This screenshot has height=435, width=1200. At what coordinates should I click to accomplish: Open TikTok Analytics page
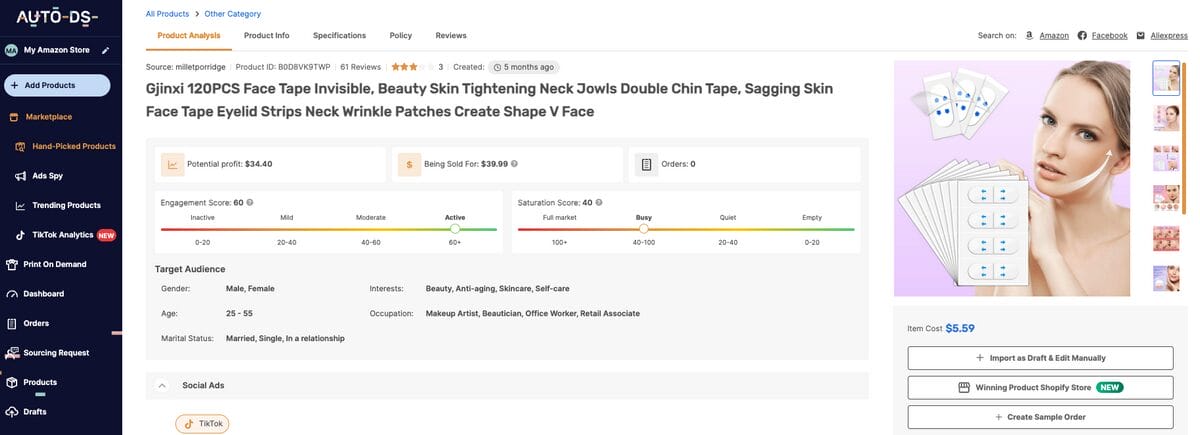65,235
